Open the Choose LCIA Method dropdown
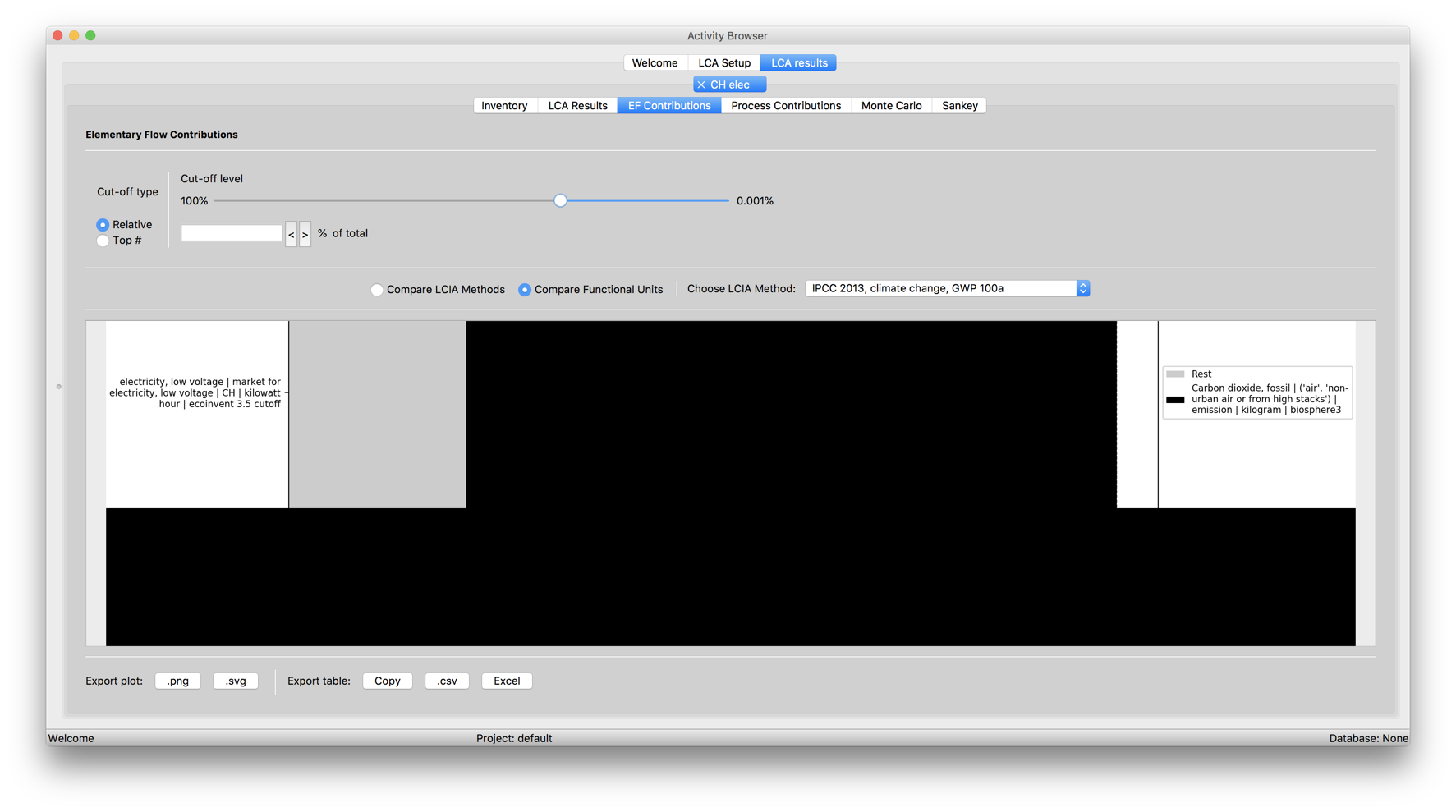 point(1082,288)
